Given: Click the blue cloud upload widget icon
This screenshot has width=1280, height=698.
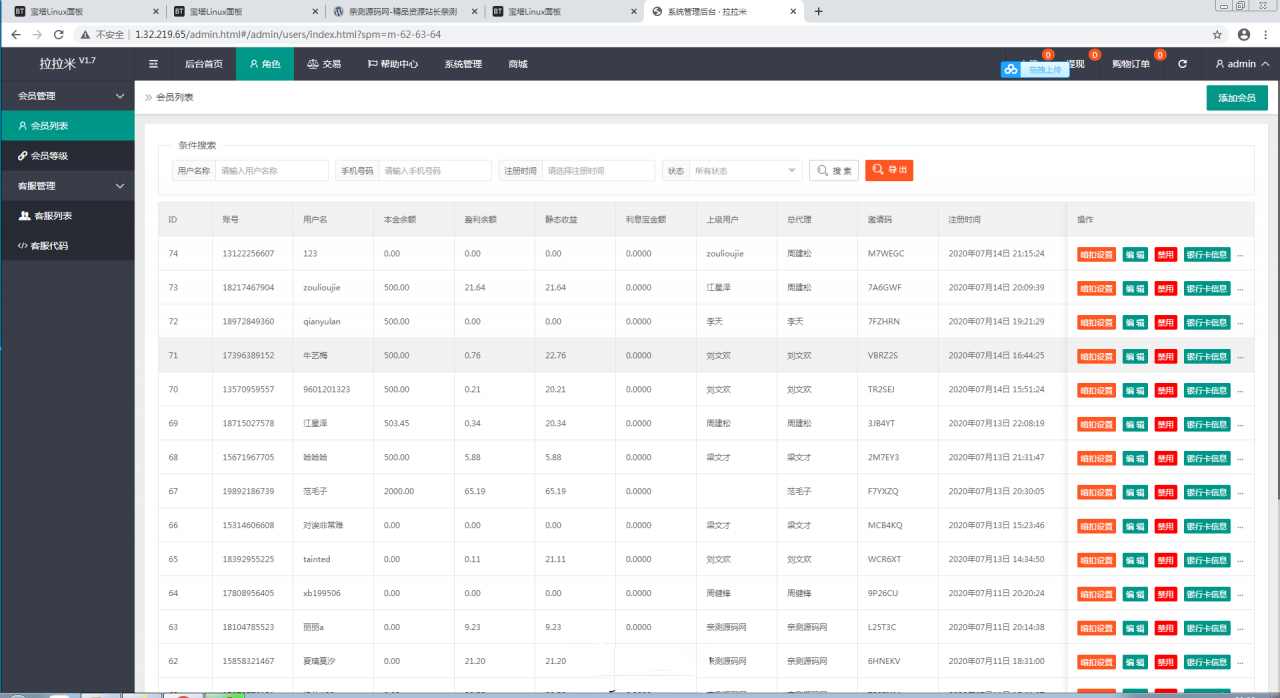Looking at the screenshot, I should point(1011,70).
